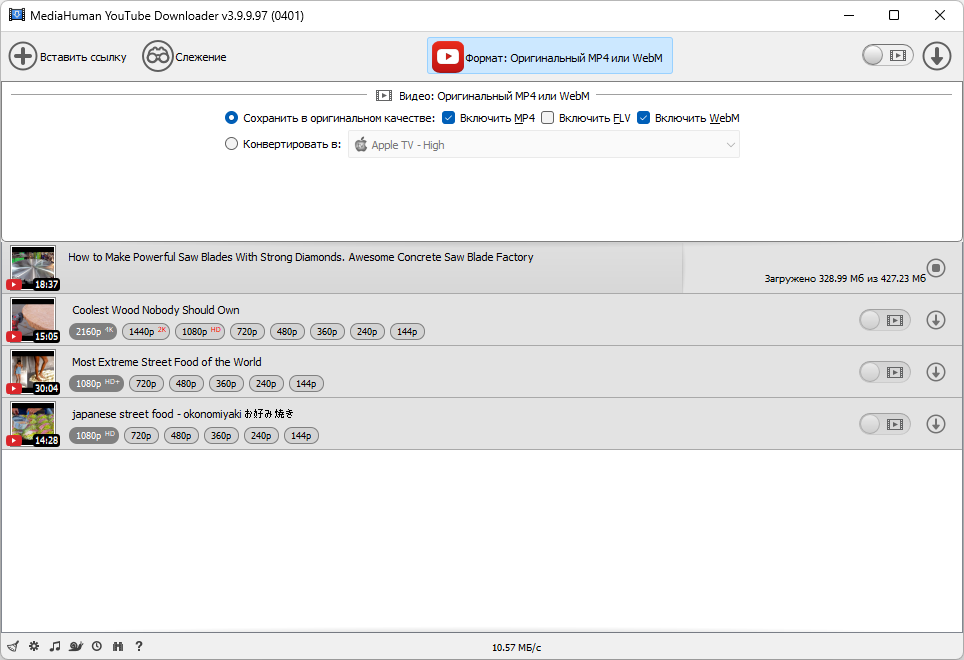Screen dimensions: 964x660
Task: Click binoculars icon in bottom status bar
Action: click(x=118, y=646)
